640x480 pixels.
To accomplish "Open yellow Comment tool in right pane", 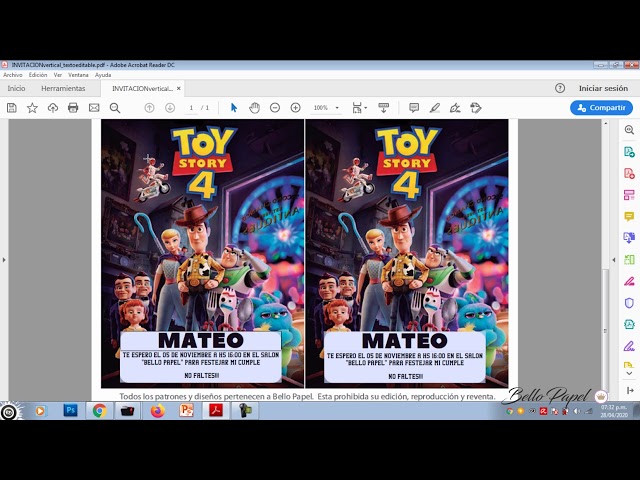I will [629, 216].
